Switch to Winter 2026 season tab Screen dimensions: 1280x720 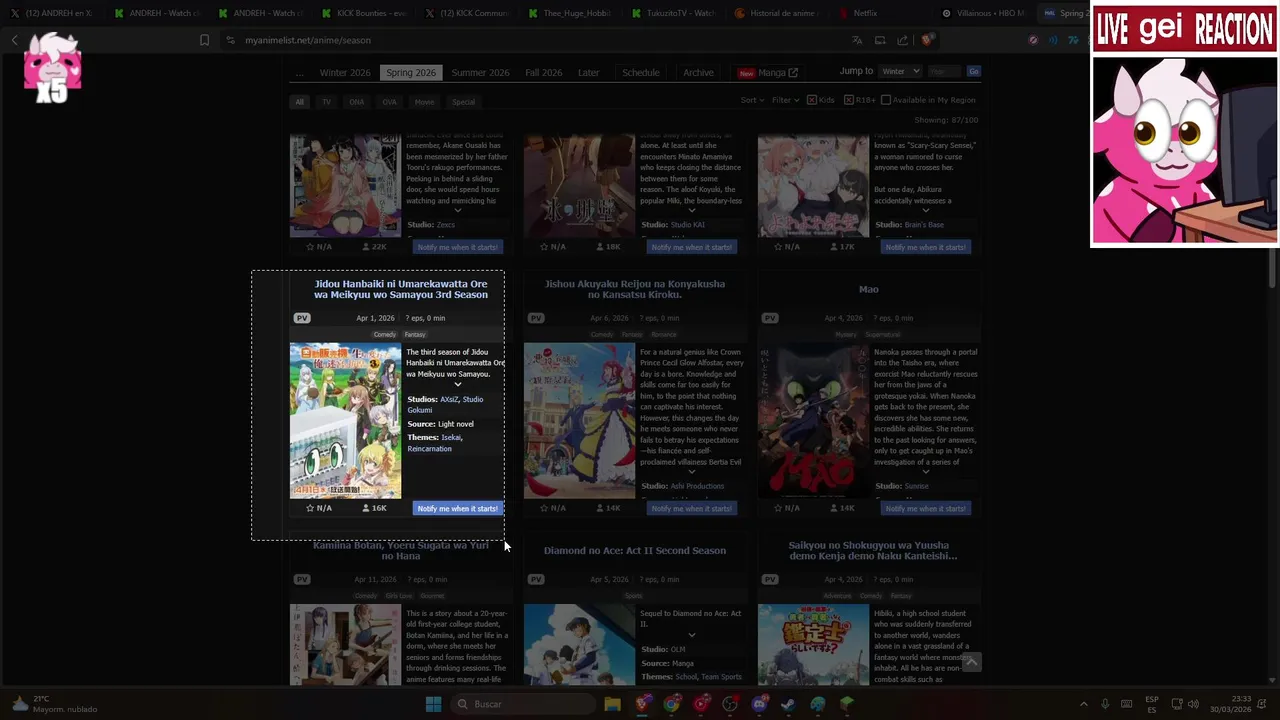(345, 73)
